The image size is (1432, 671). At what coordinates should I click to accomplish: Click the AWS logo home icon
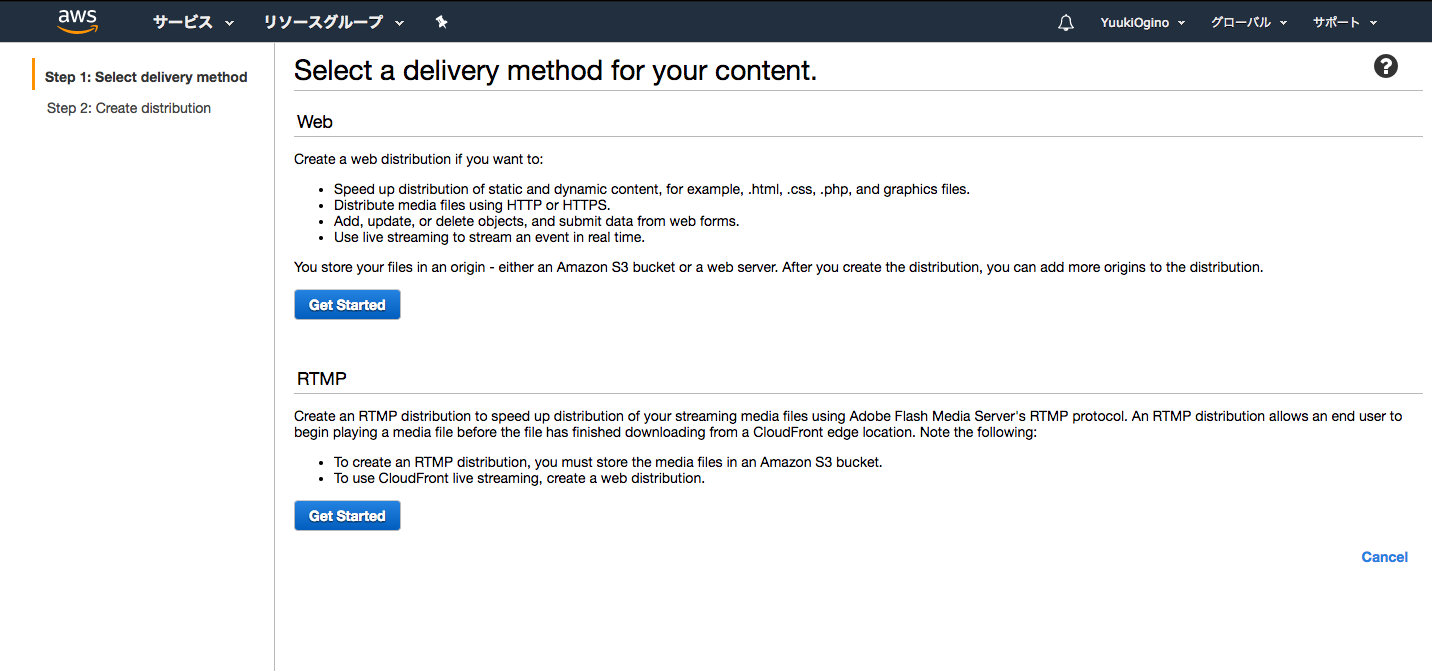pyautogui.click(x=77, y=21)
